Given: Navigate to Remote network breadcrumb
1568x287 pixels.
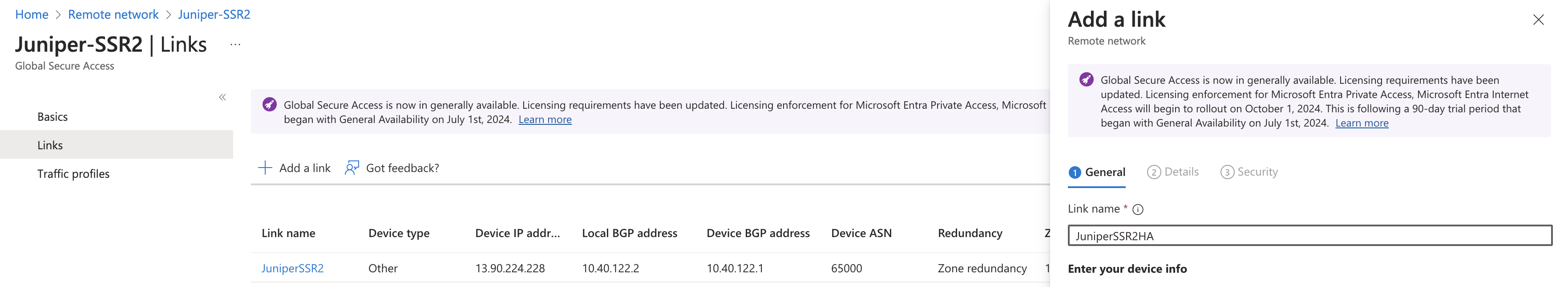Looking at the screenshot, I should point(113,15).
